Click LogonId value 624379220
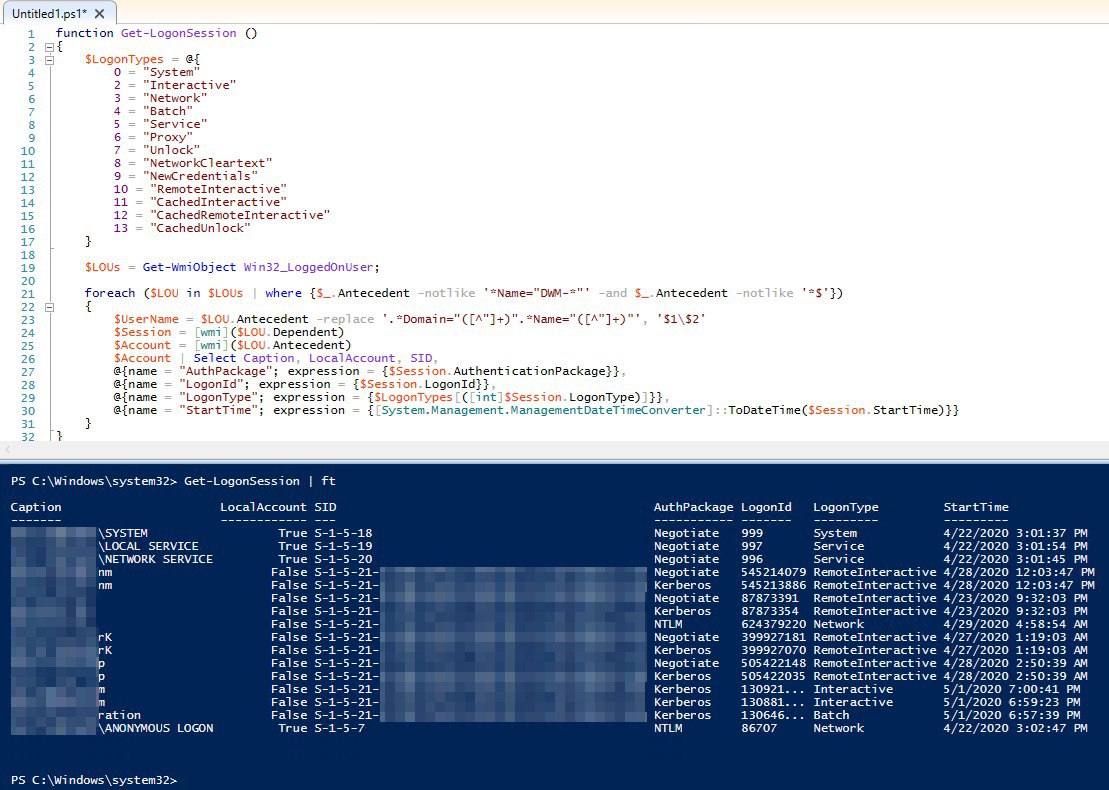Image resolution: width=1109 pixels, height=790 pixels. point(773,624)
